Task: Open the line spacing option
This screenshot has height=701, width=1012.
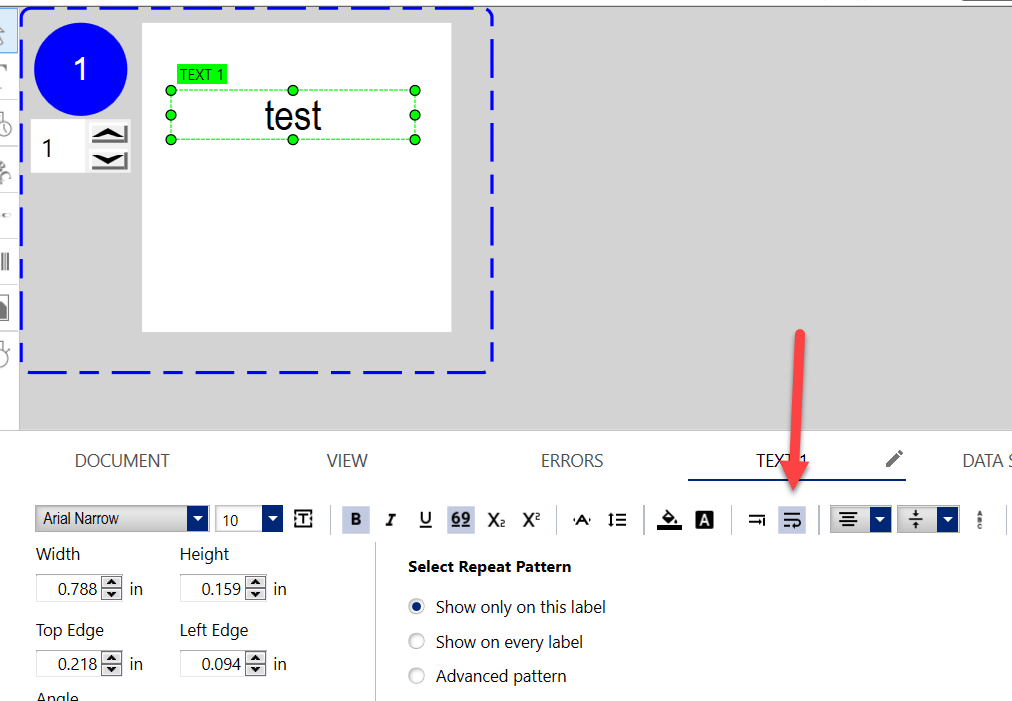Action: pyautogui.click(x=617, y=519)
